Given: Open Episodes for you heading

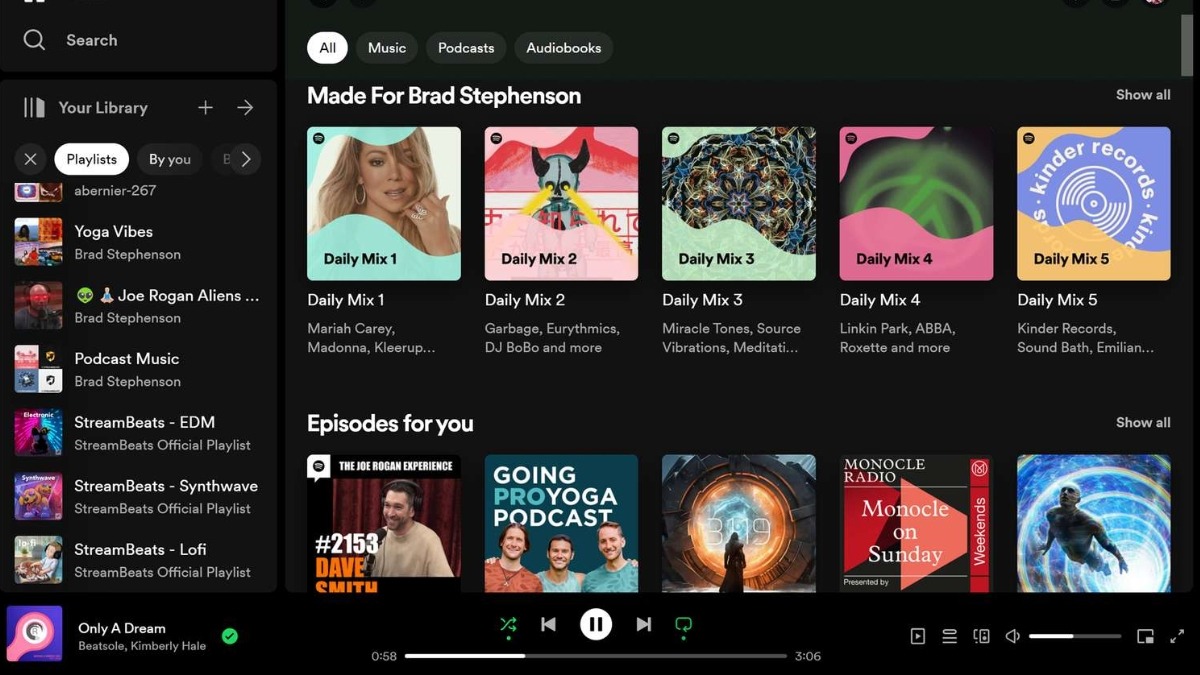Looking at the screenshot, I should [390, 424].
